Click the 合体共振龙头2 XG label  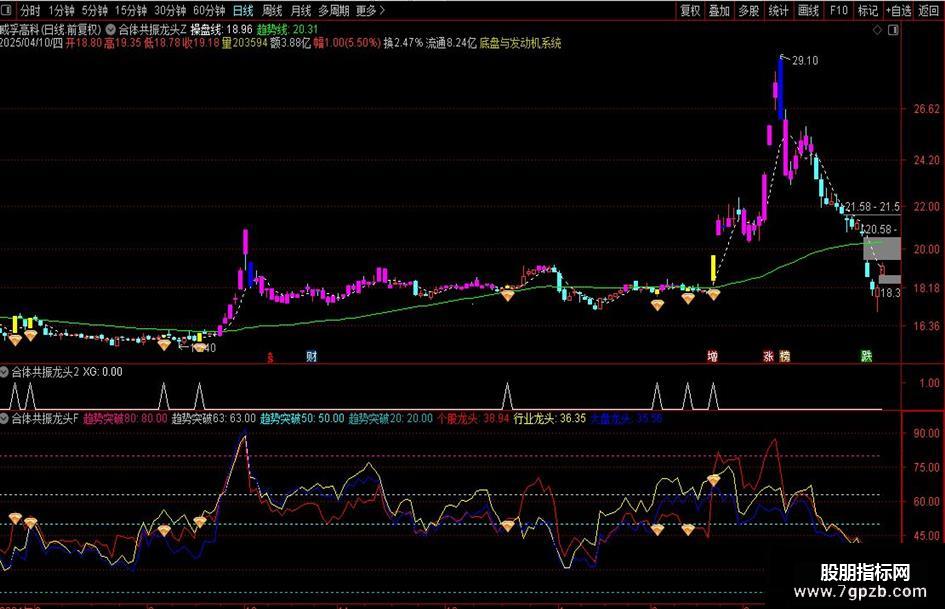[x=67, y=372]
